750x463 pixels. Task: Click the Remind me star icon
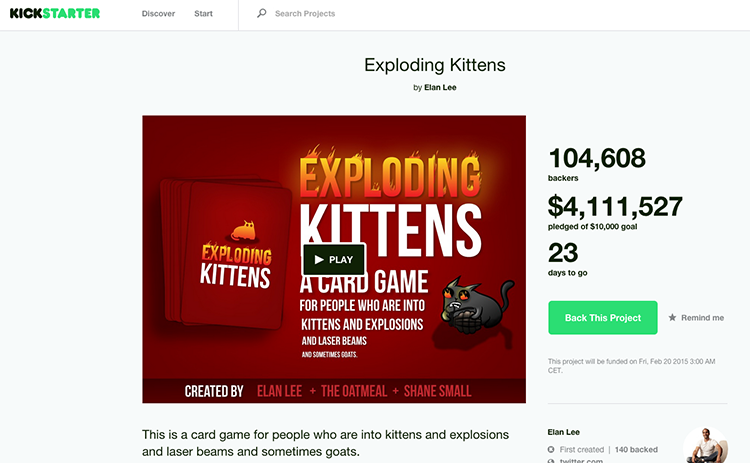[673, 318]
